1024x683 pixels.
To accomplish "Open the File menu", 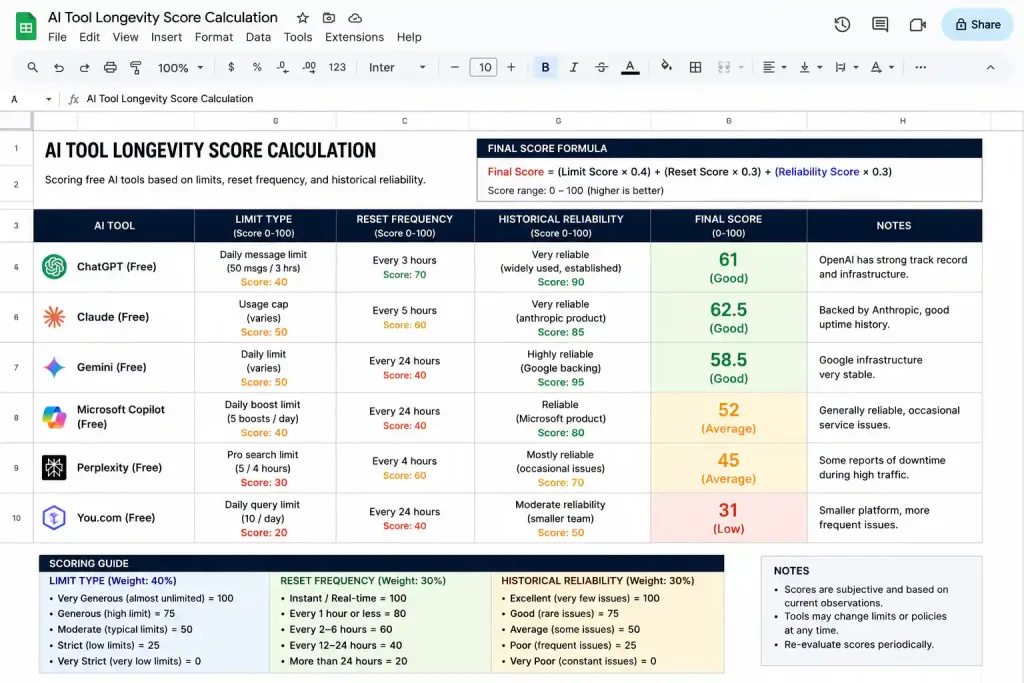I will (57, 37).
